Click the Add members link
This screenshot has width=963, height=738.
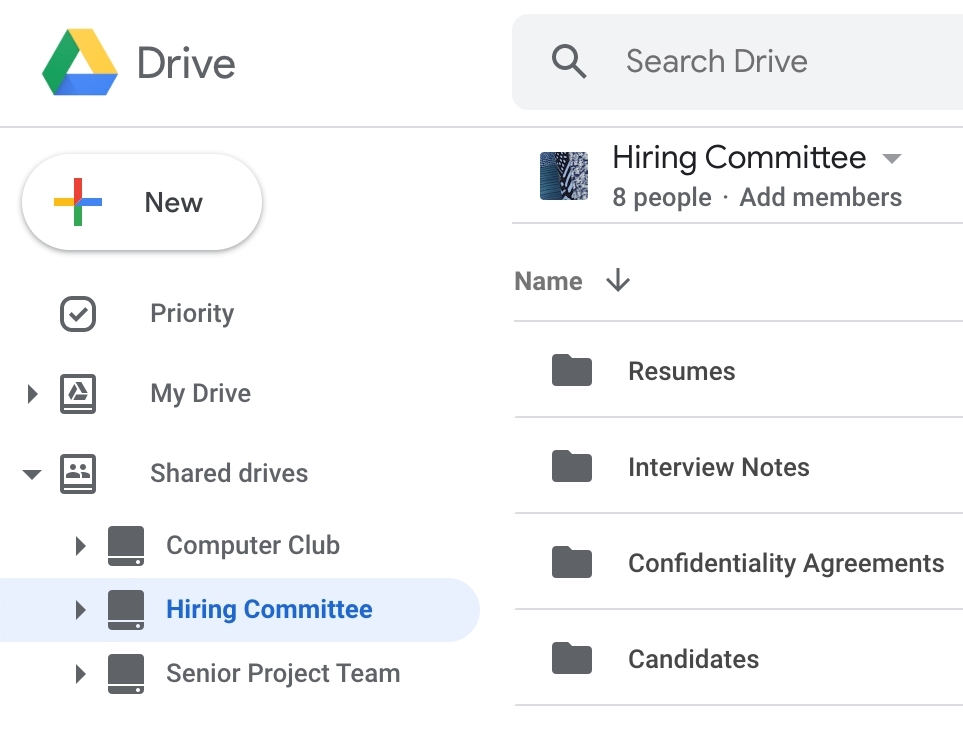[x=820, y=197]
